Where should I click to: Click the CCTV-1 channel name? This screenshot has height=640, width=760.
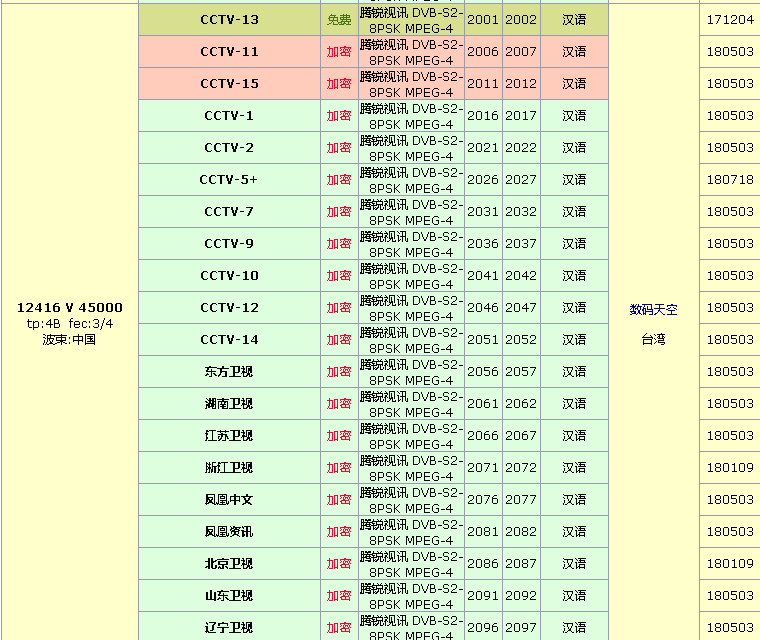(229, 116)
